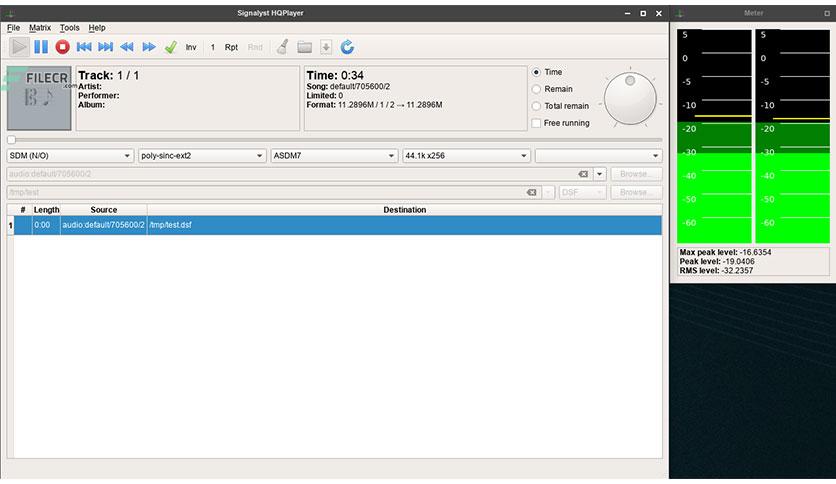The height and width of the screenshot is (484, 836).
Task: Click the left channel level meter
Action: 714,136
